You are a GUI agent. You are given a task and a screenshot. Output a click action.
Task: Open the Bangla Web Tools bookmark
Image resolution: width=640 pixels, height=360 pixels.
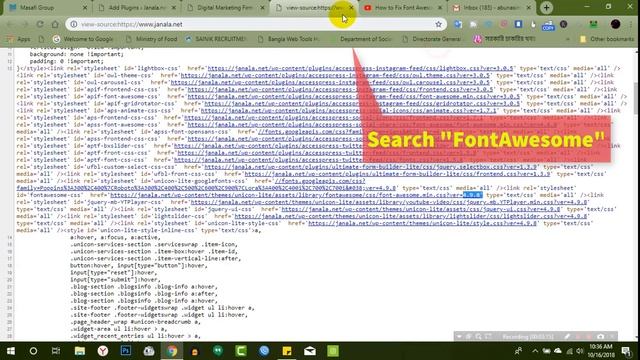tap(289, 39)
